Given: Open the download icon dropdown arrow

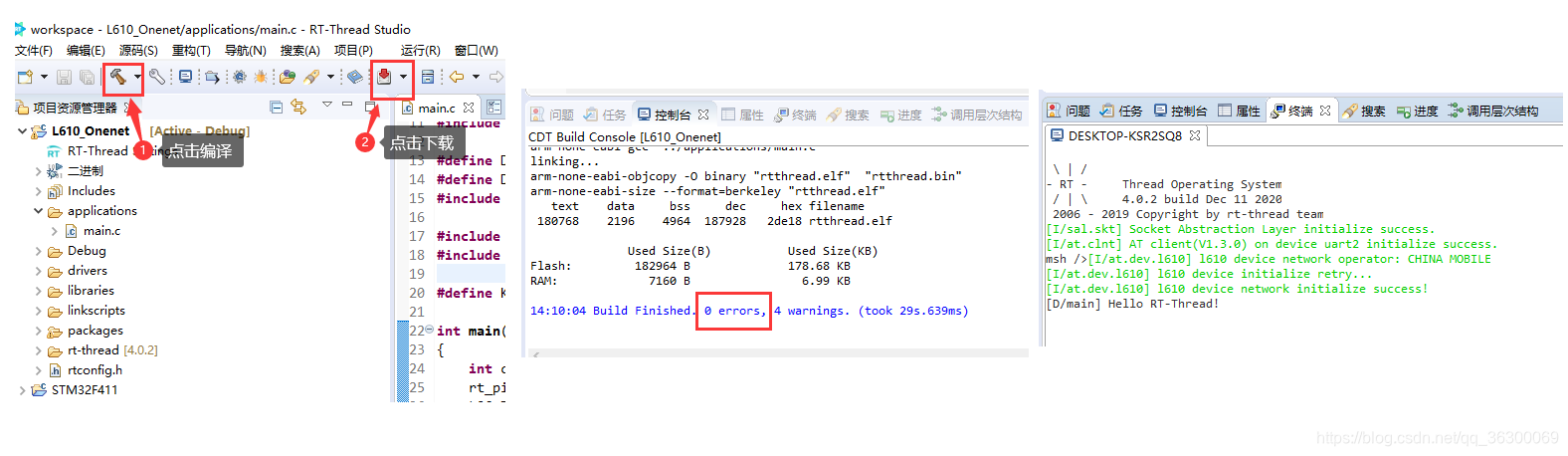Looking at the screenshot, I should (403, 77).
